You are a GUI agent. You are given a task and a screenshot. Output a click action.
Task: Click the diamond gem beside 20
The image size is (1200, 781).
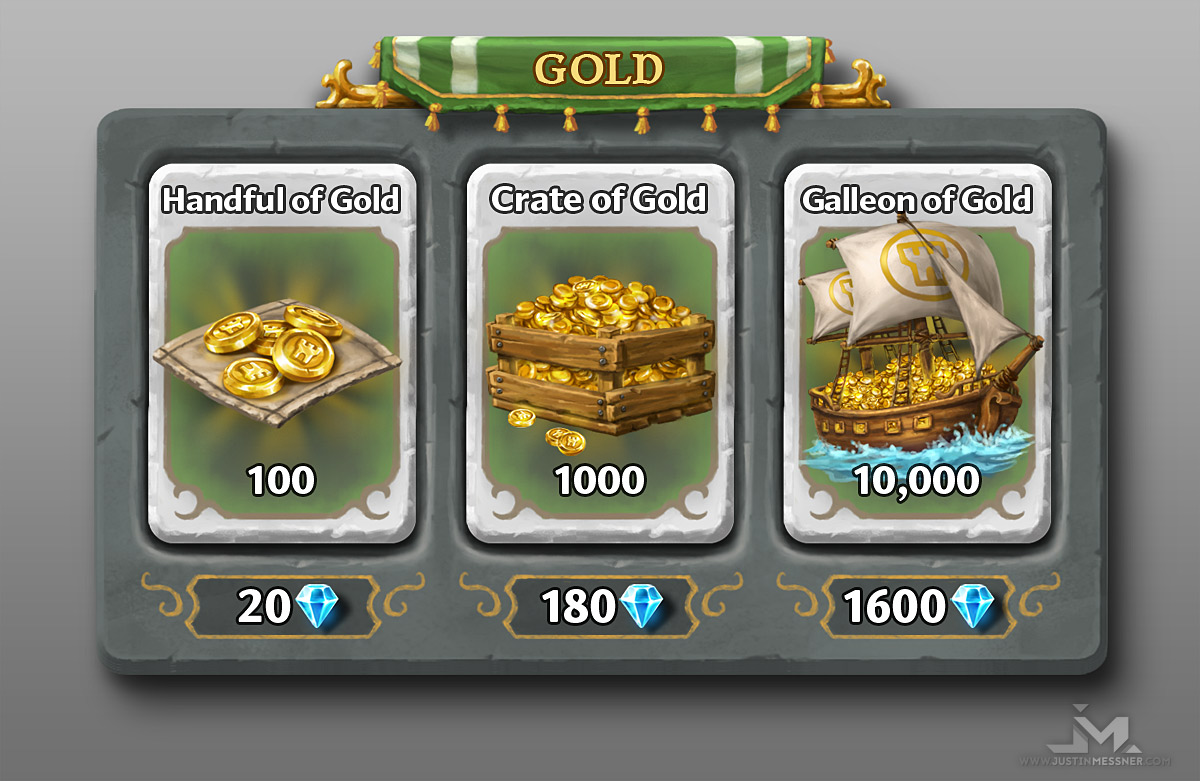tap(318, 606)
